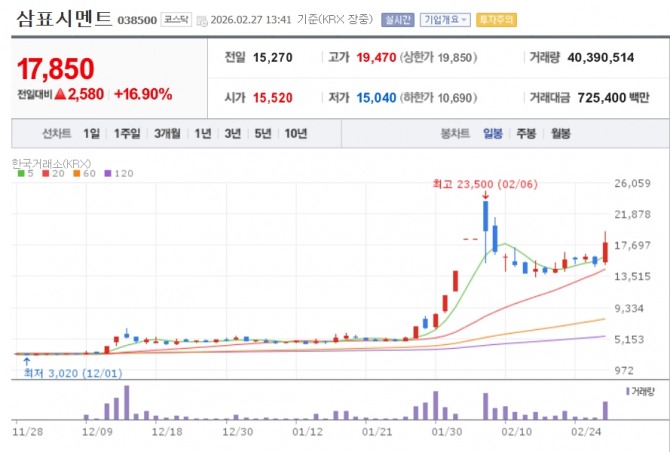
Task: Click the 최고 23,500 high marker arrow
Action: click(x=485, y=196)
